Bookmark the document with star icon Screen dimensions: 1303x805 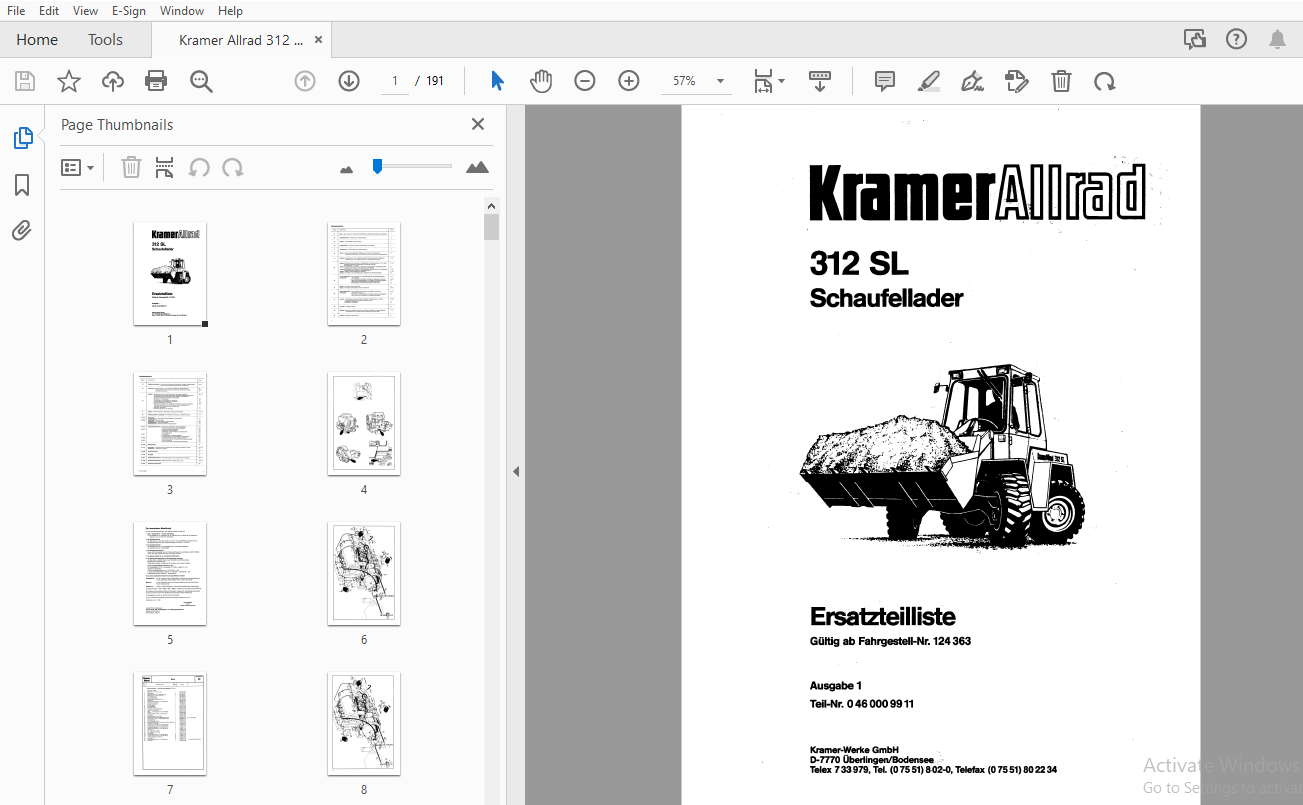(69, 81)
